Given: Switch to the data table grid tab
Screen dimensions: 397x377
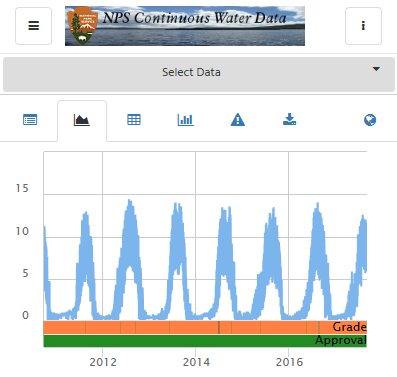Looking at the screenshot, I should [x=134, y=119].
